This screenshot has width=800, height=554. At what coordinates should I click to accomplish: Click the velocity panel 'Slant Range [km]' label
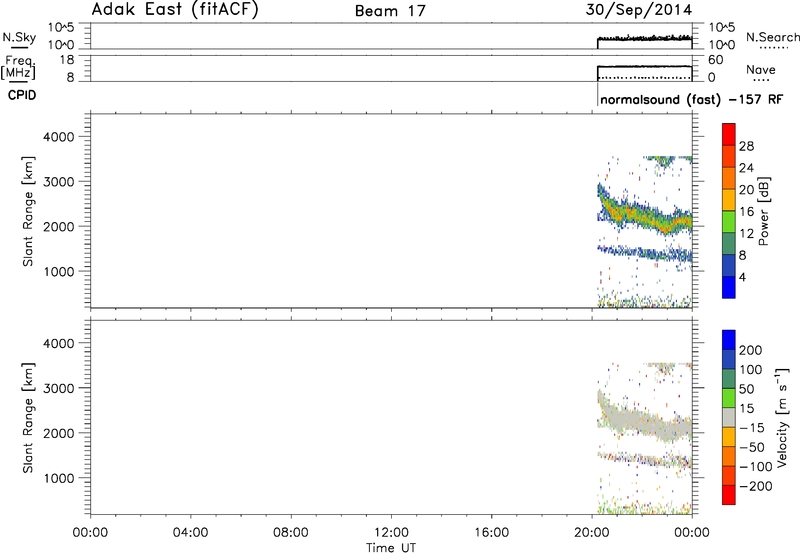pos(28,418)
